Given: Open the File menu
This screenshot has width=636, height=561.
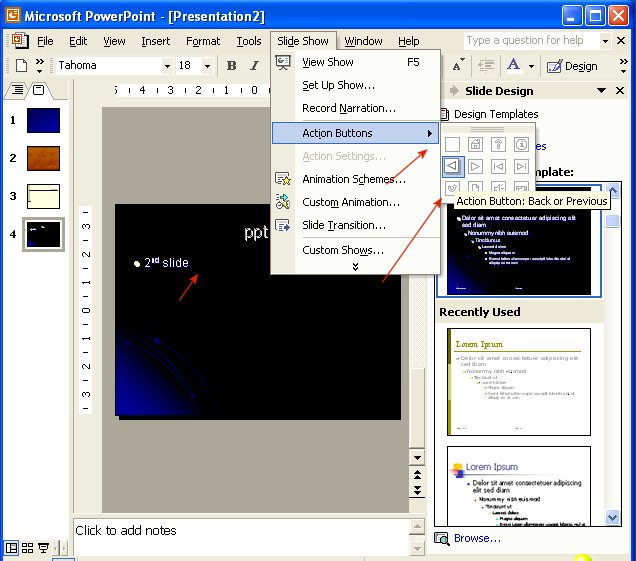Looking at the screenshot, I should (45, 41).
